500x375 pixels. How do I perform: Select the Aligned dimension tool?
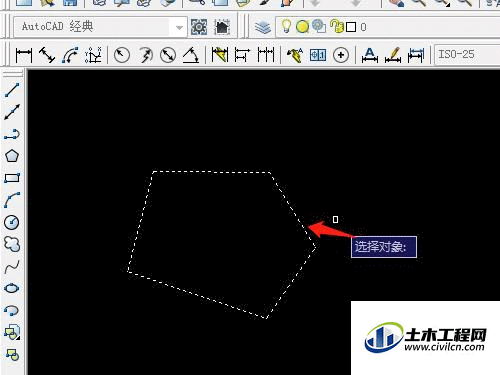[x=47, y=55]
